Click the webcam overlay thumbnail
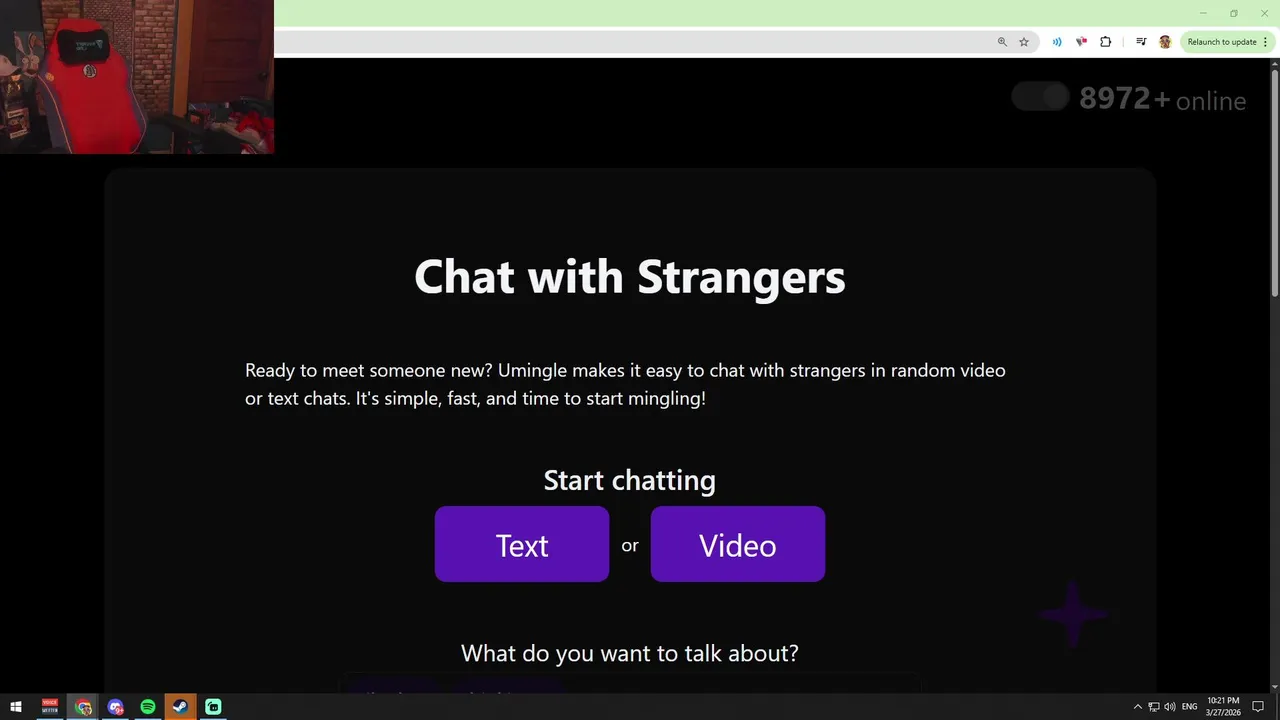Viewport: 1280px width, 720px height. coord(137,77)
